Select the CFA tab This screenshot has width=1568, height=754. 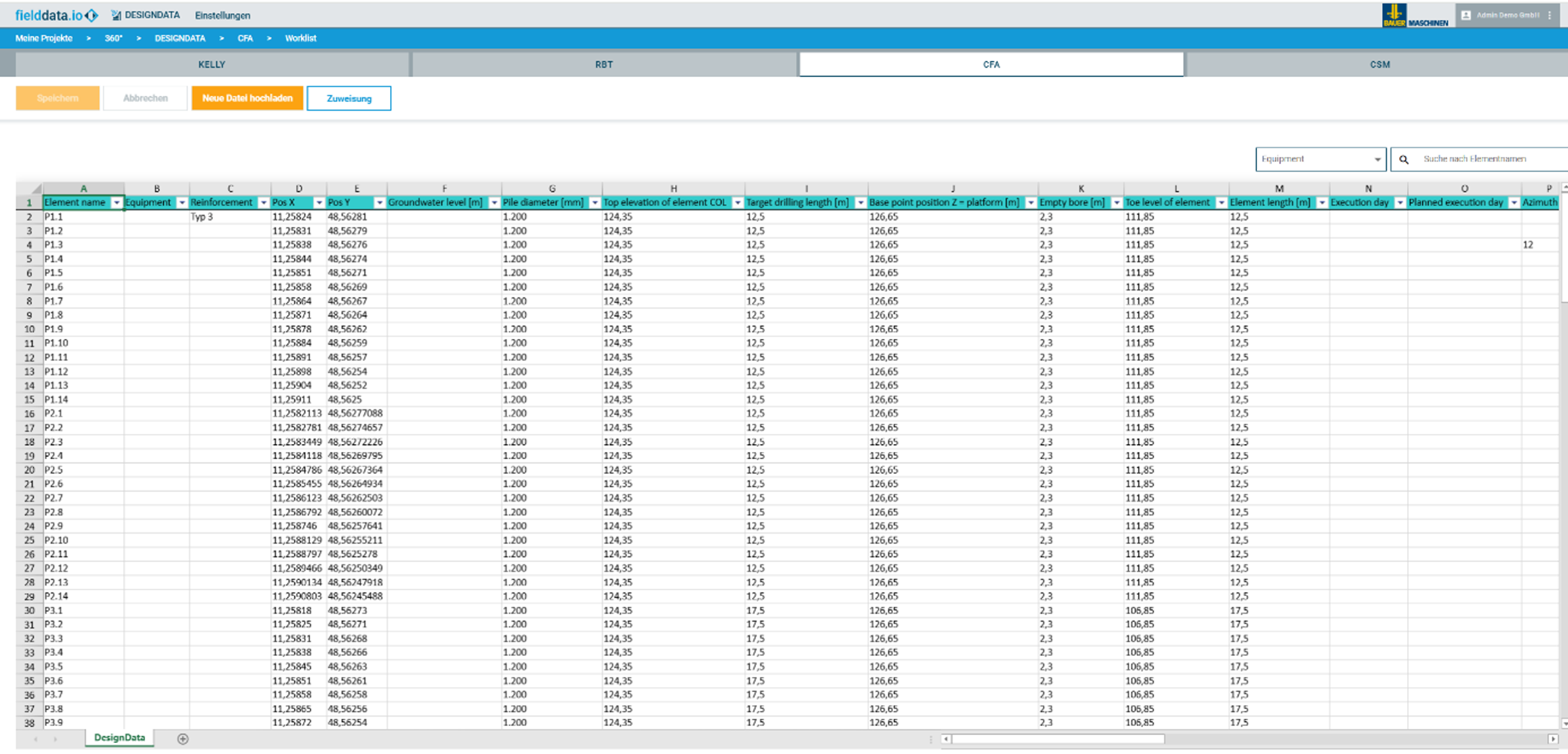click(991, 65)
